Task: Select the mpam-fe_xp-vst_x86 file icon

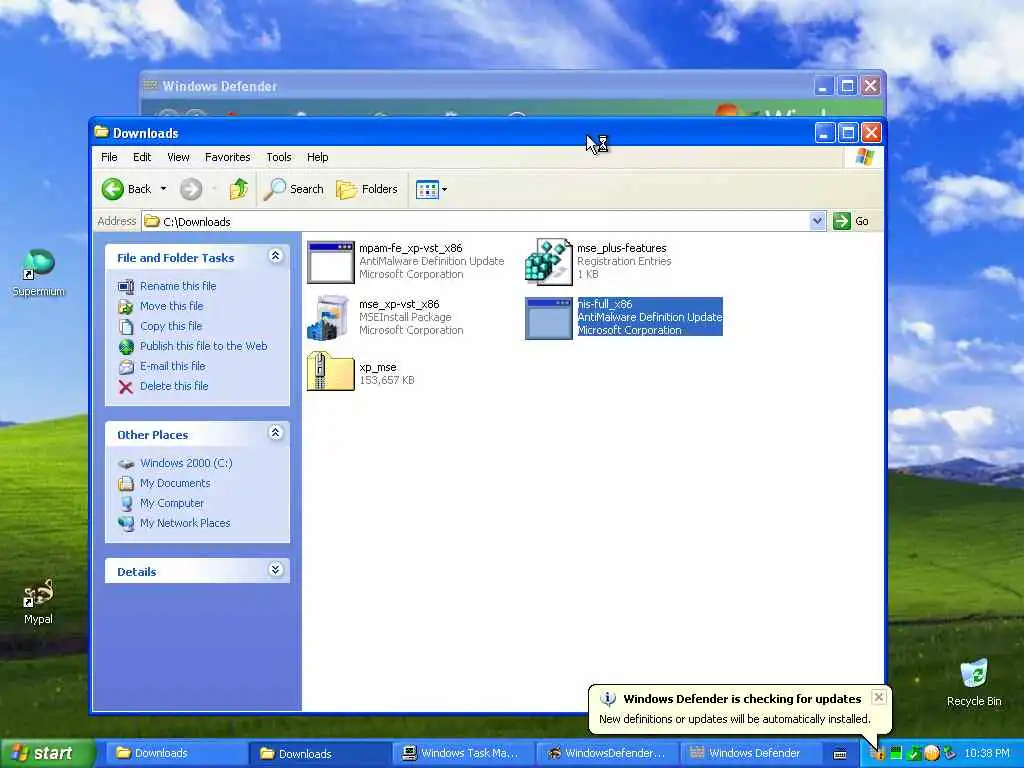Action: (330, 261)
